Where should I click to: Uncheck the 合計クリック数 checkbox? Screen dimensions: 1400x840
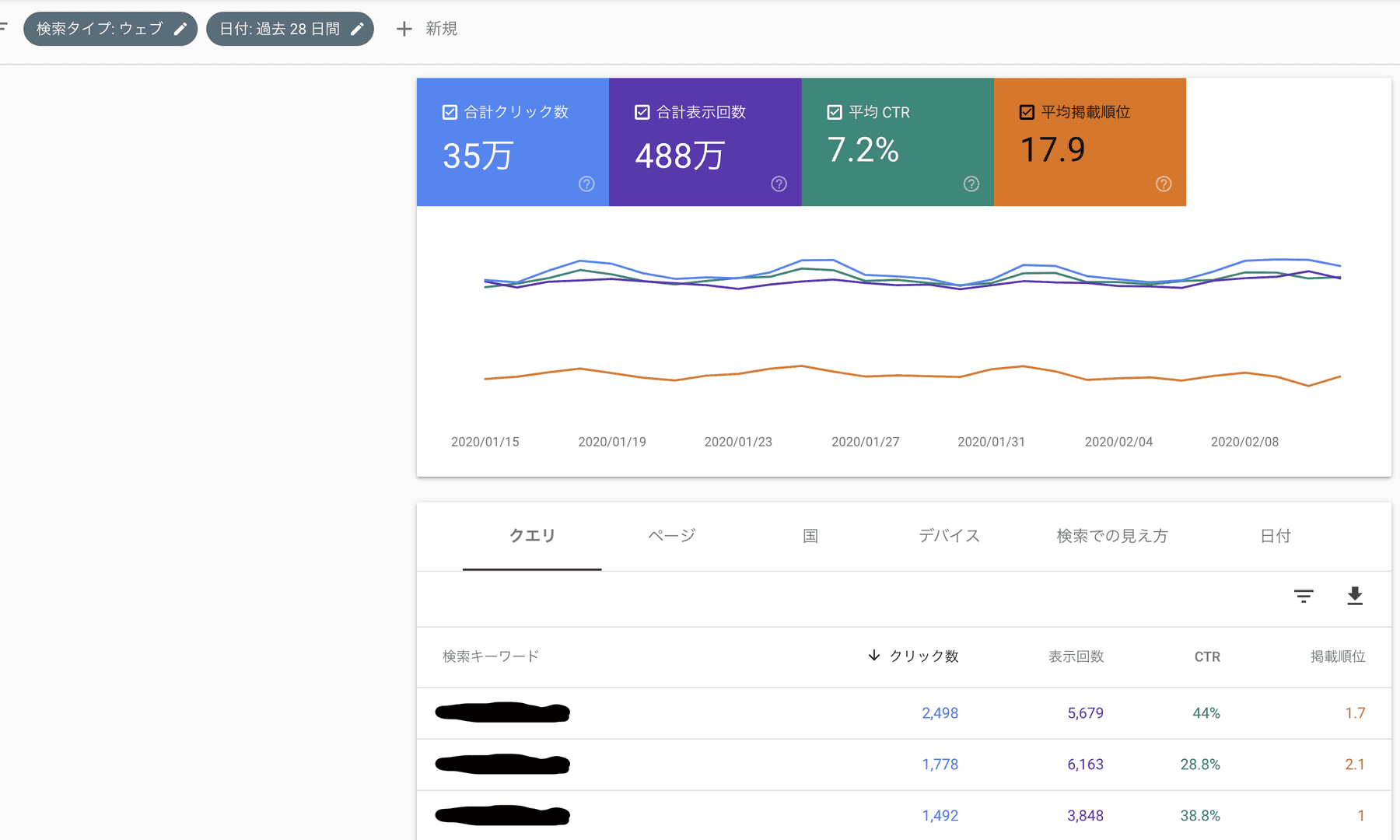(450, 112)
